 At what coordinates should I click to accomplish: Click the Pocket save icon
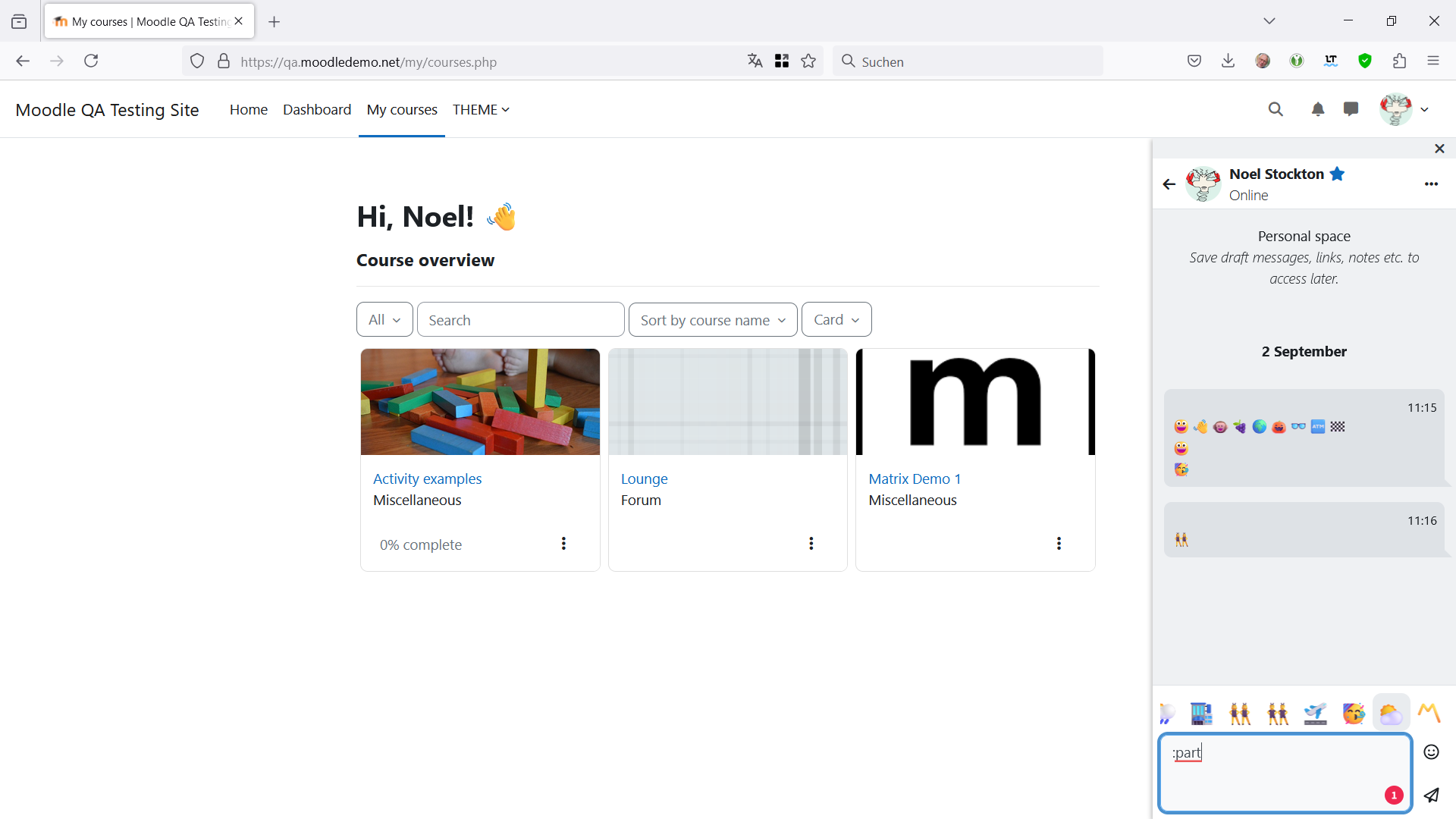coord(1194,61)
